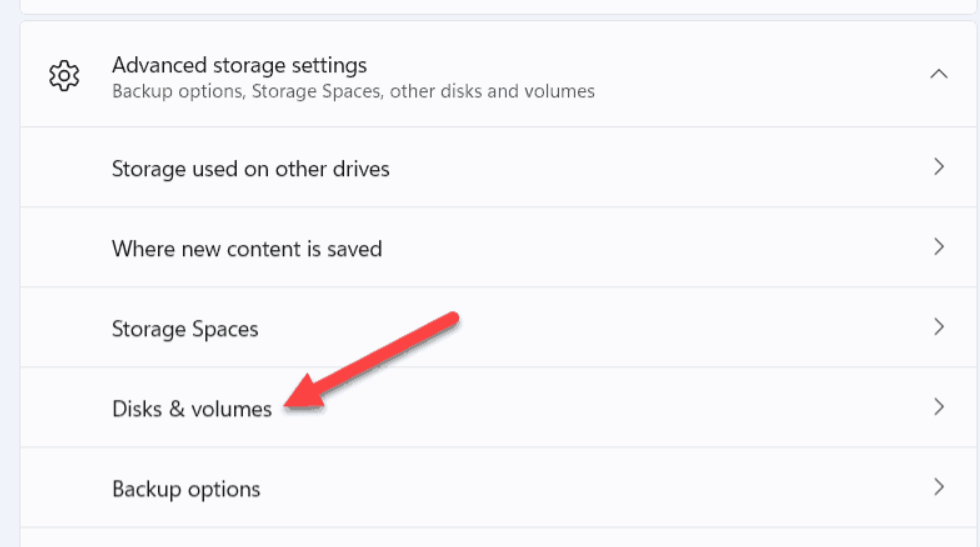Click the card strip above Advanced storage settings
Viewport: 980px width, 547px height.
(x=500, y=6)
